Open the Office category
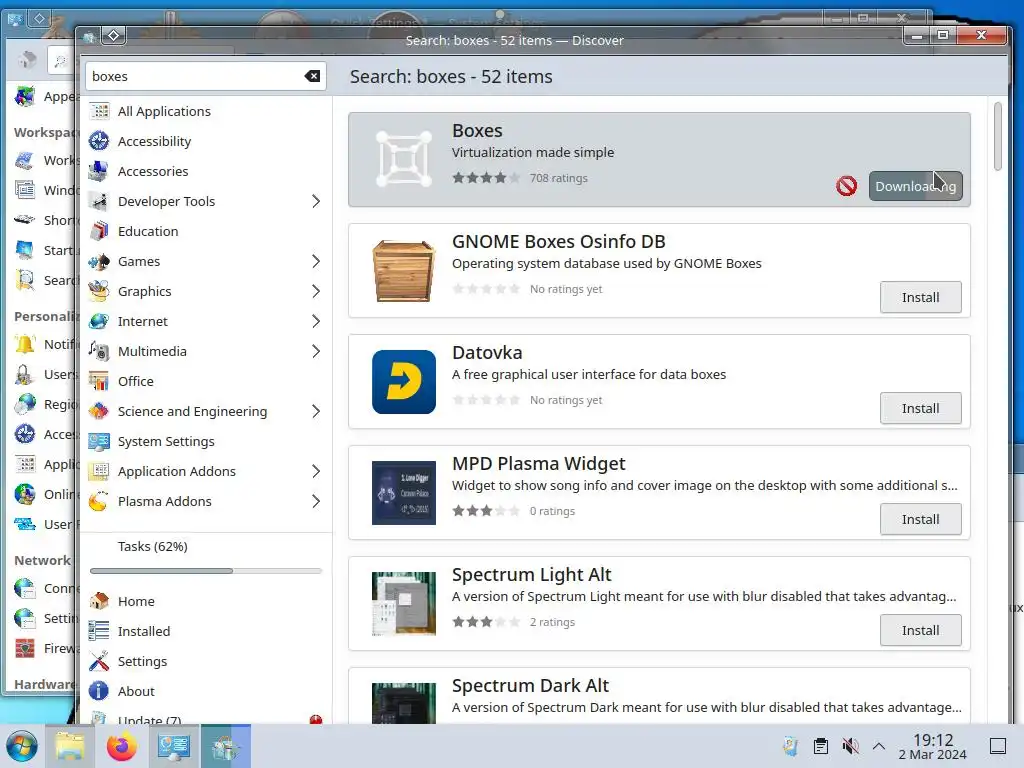This screenshot has width=1024, height=768. 206,381
